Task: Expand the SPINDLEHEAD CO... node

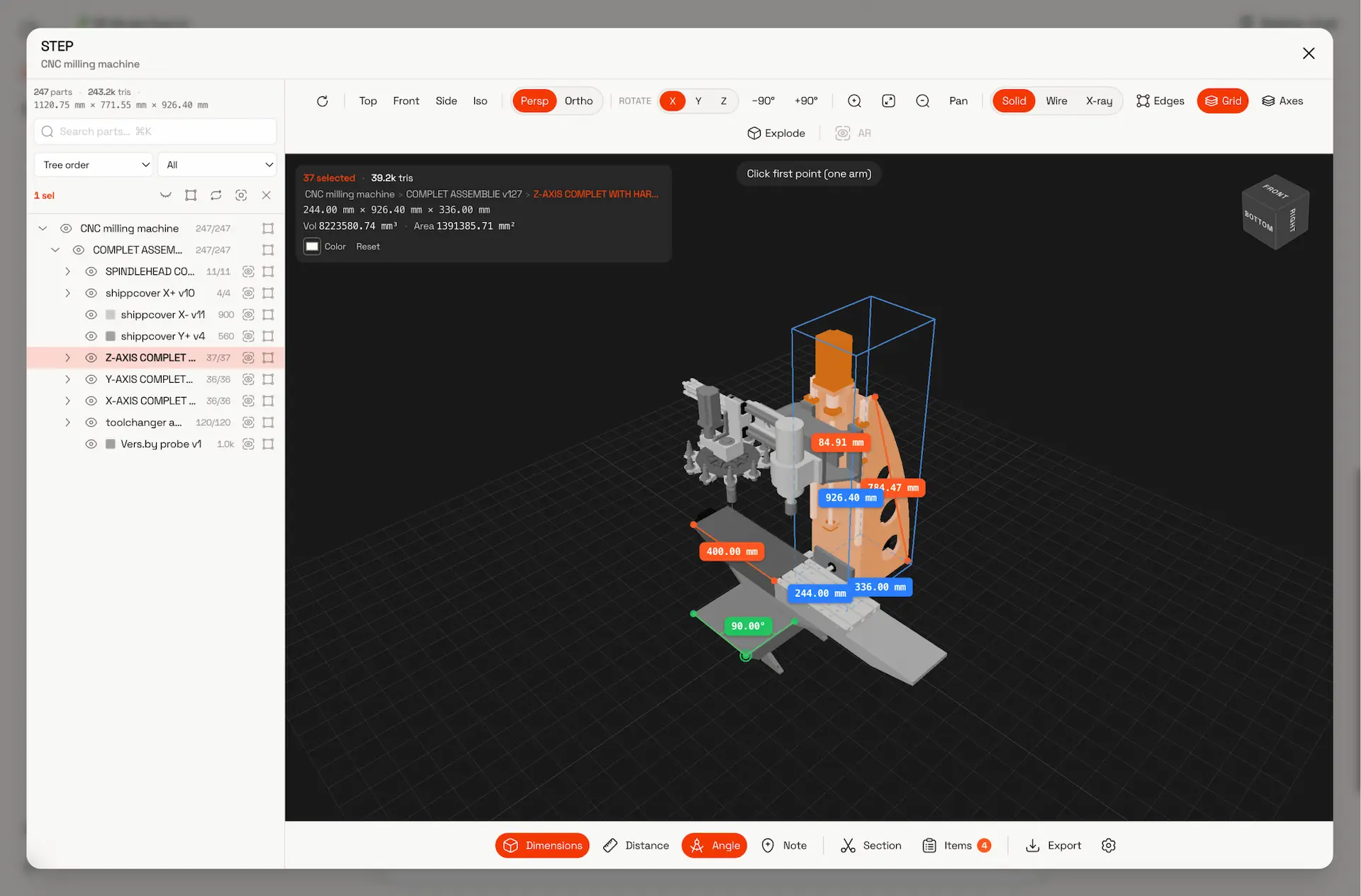Action: pyautogui.click(x=67, y=271)
